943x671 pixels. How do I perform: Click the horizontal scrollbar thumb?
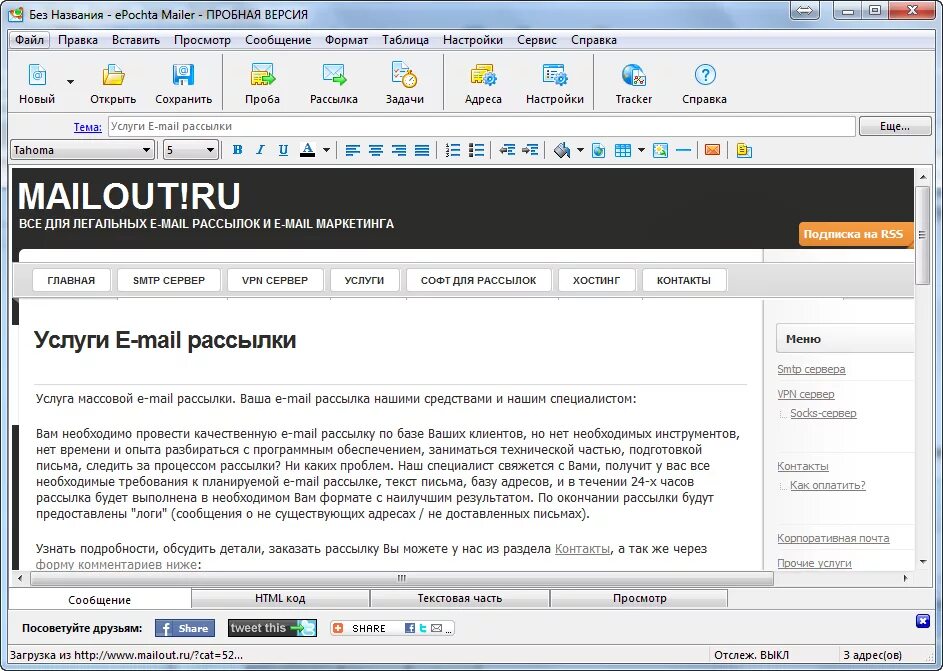(x=402, y=578)
